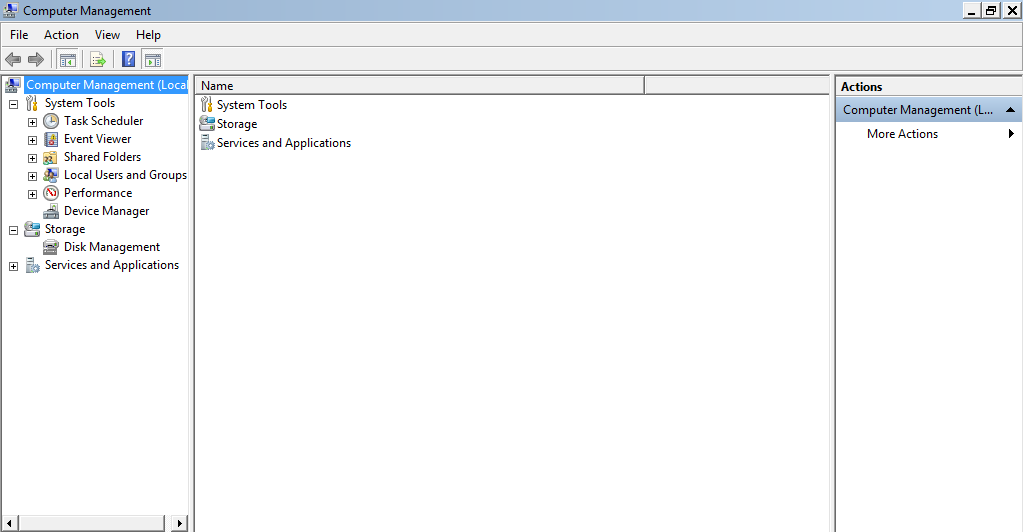Collapse the Storage tree node
This screenshot has width=1023, height=532.
click(13, 230)
